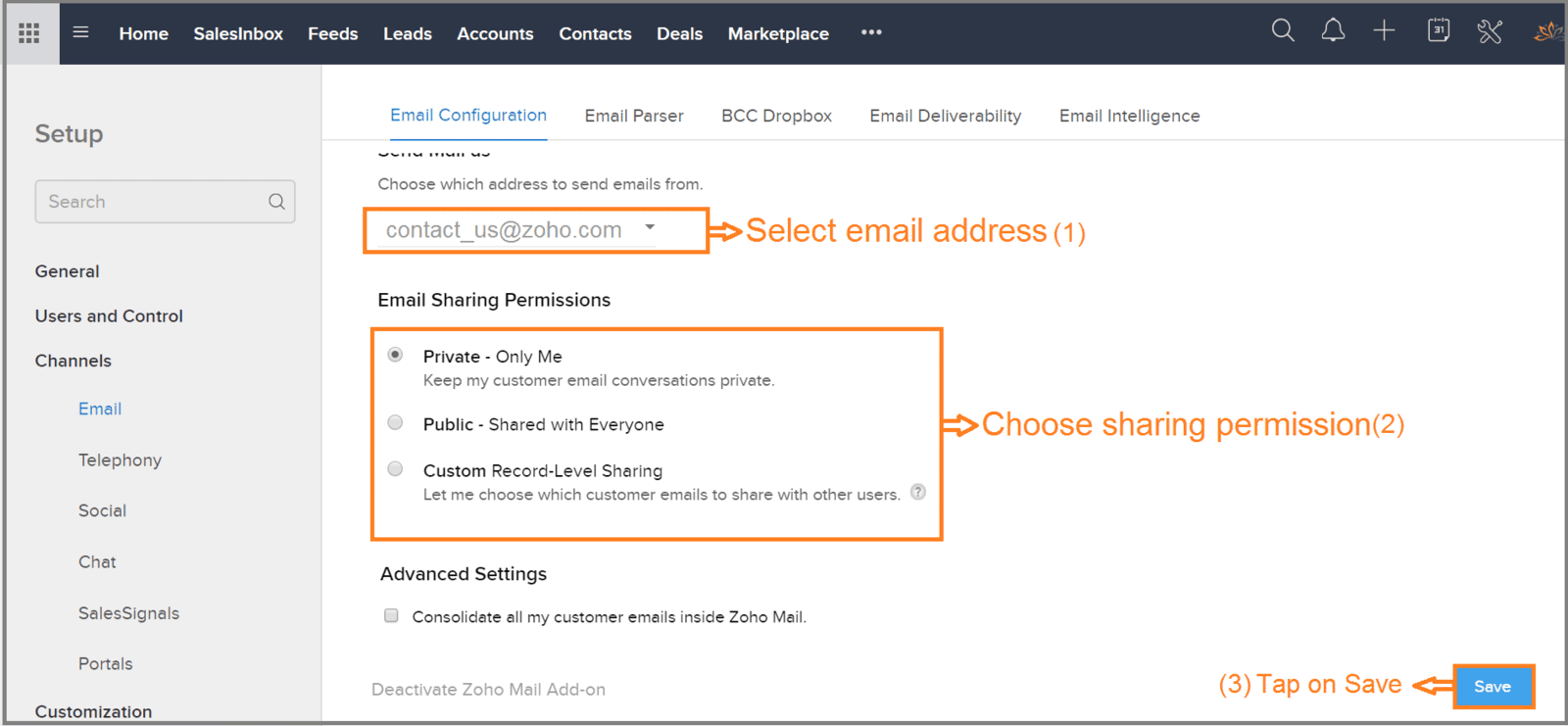Switch to Email Intelligence tab
Screen dimensions: 1568x726
[x=1129, y=116]
